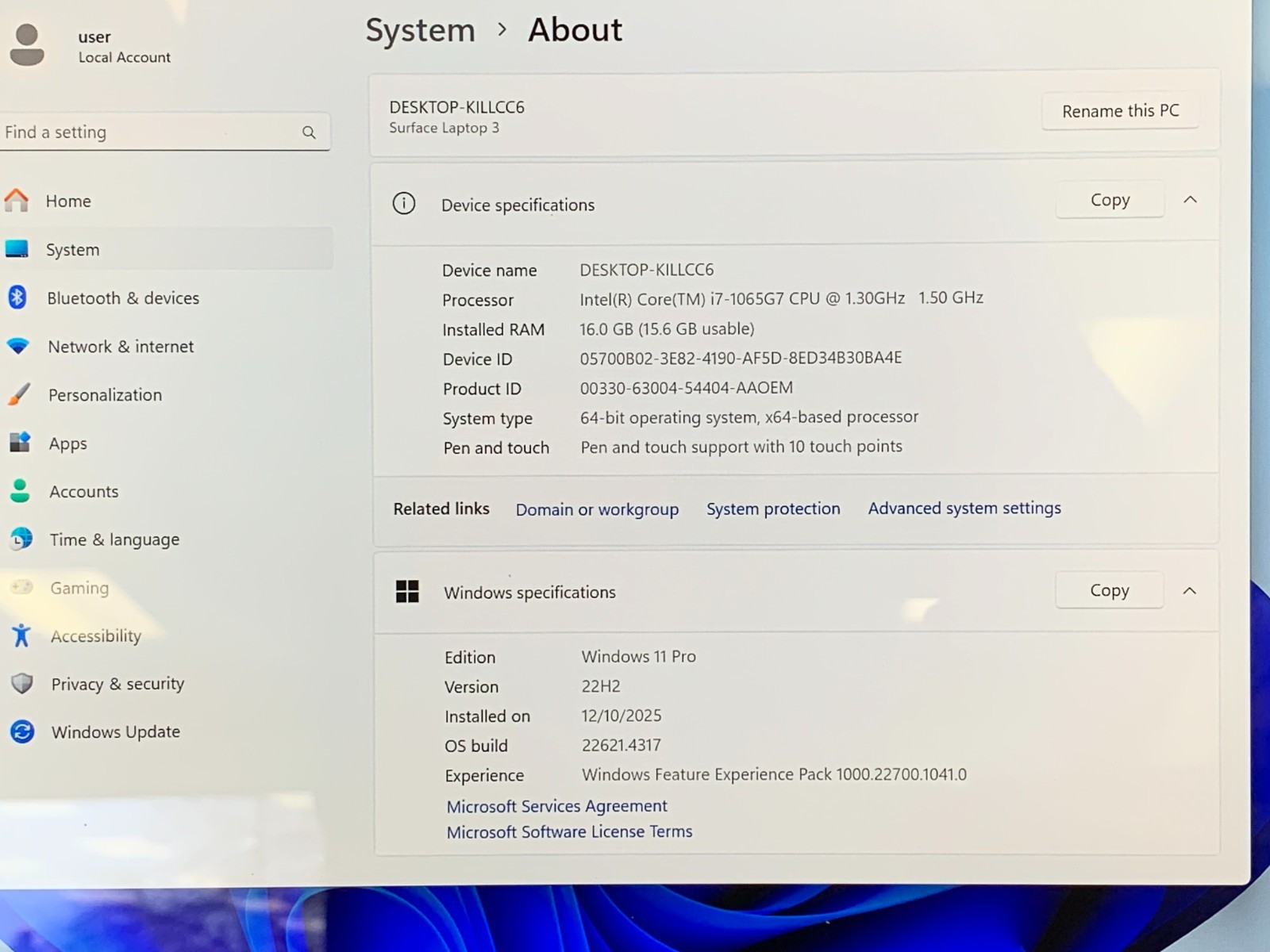Click the System monitor icon
The height and width of the screenshot is (952, 1270).
click(x=17, y=249)
